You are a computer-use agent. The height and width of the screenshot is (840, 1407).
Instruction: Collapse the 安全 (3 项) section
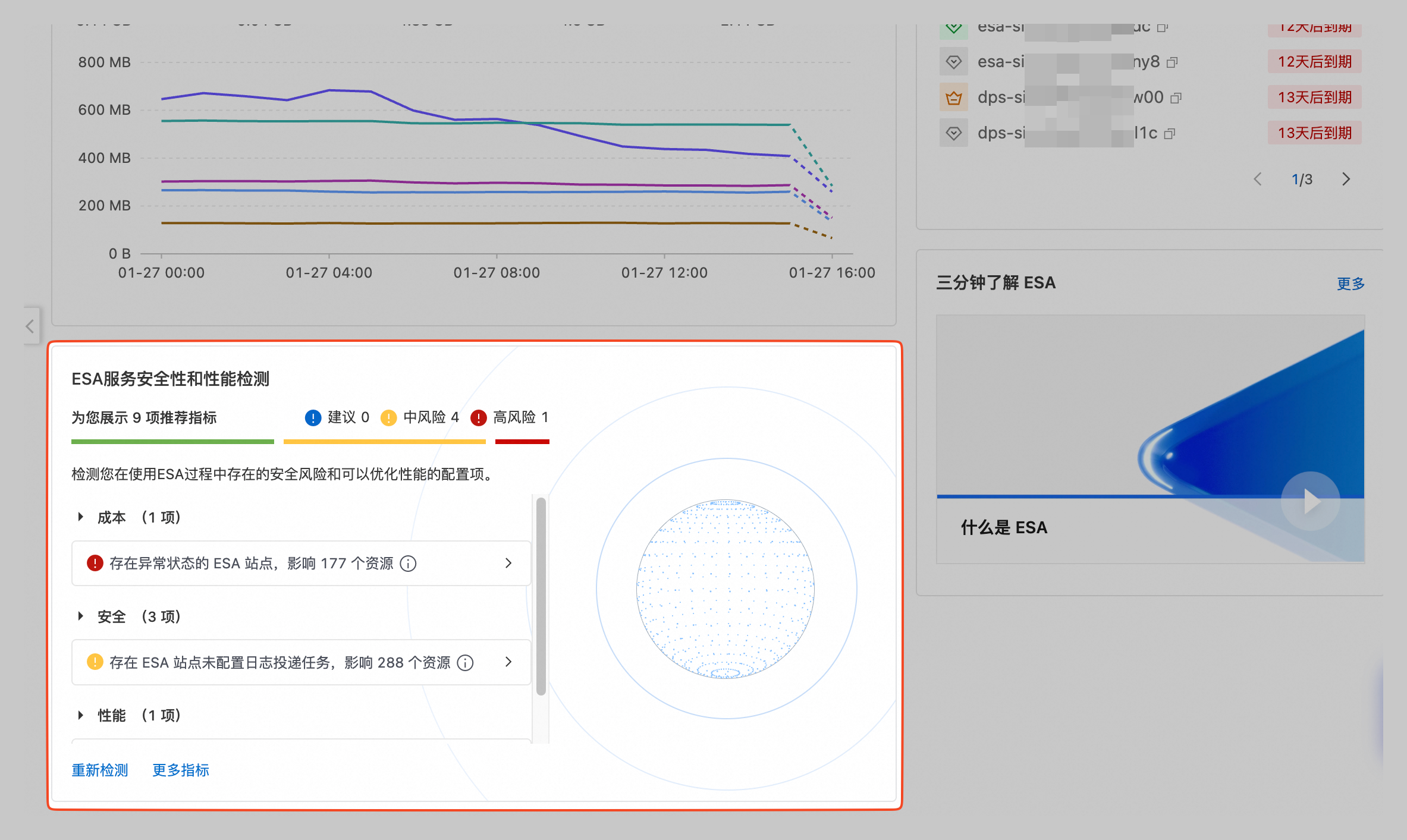coord(80,616)
